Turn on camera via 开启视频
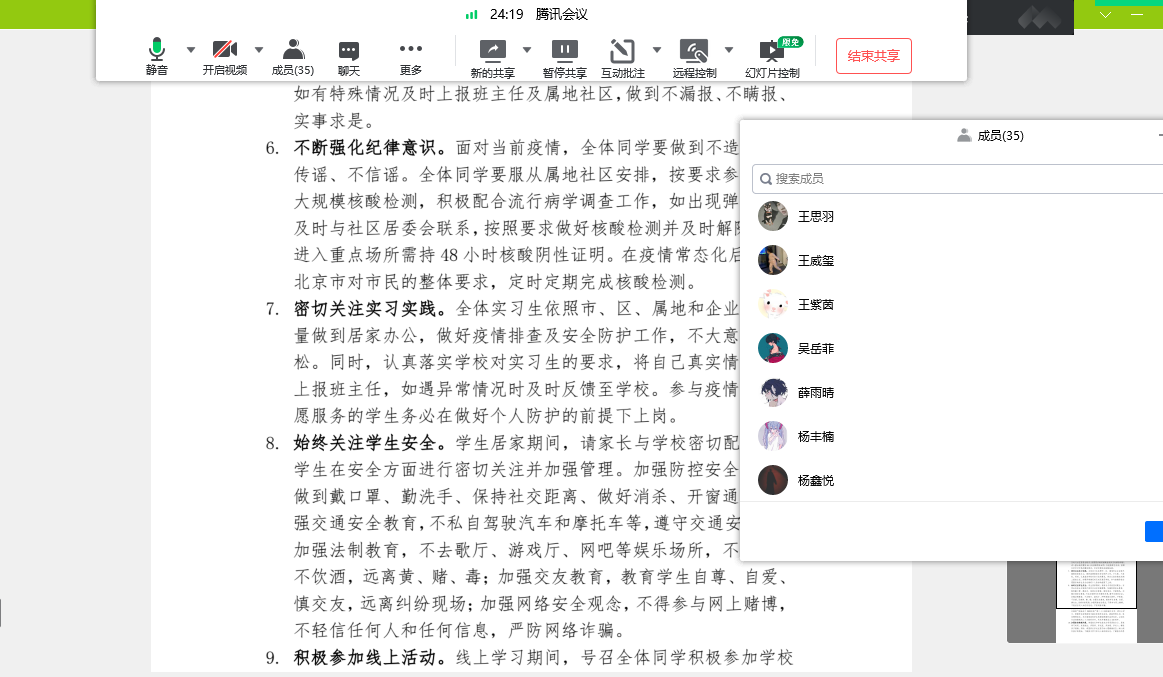 [225, 57]
